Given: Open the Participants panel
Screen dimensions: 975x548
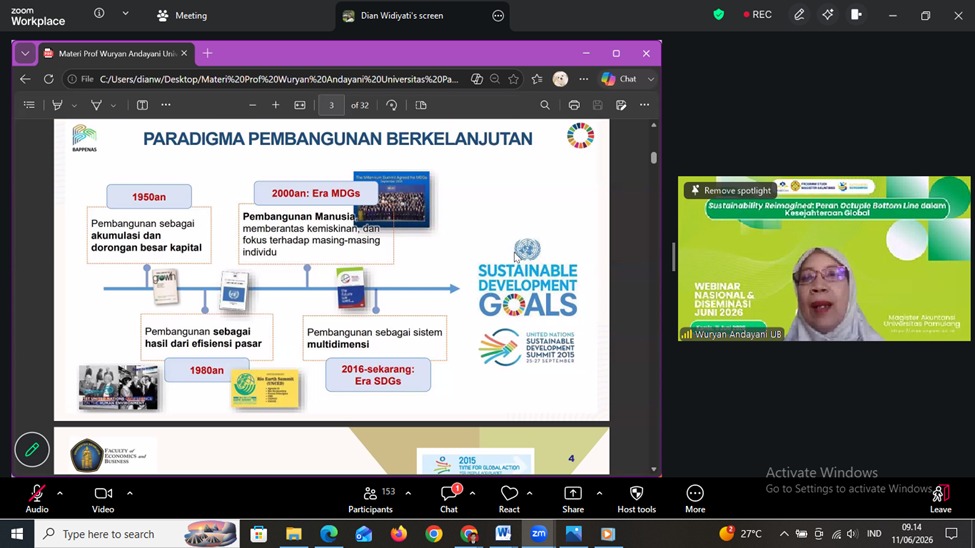Looking at the screenshot, I should coord(371,499).
